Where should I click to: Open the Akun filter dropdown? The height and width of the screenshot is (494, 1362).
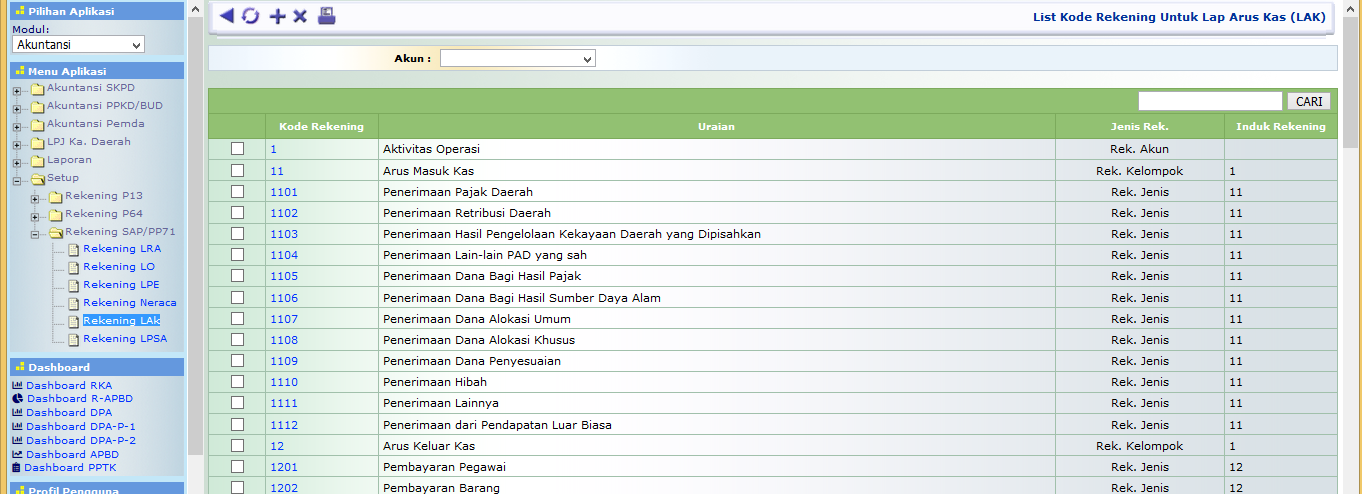pyautogui.click(x=517, y=59)
